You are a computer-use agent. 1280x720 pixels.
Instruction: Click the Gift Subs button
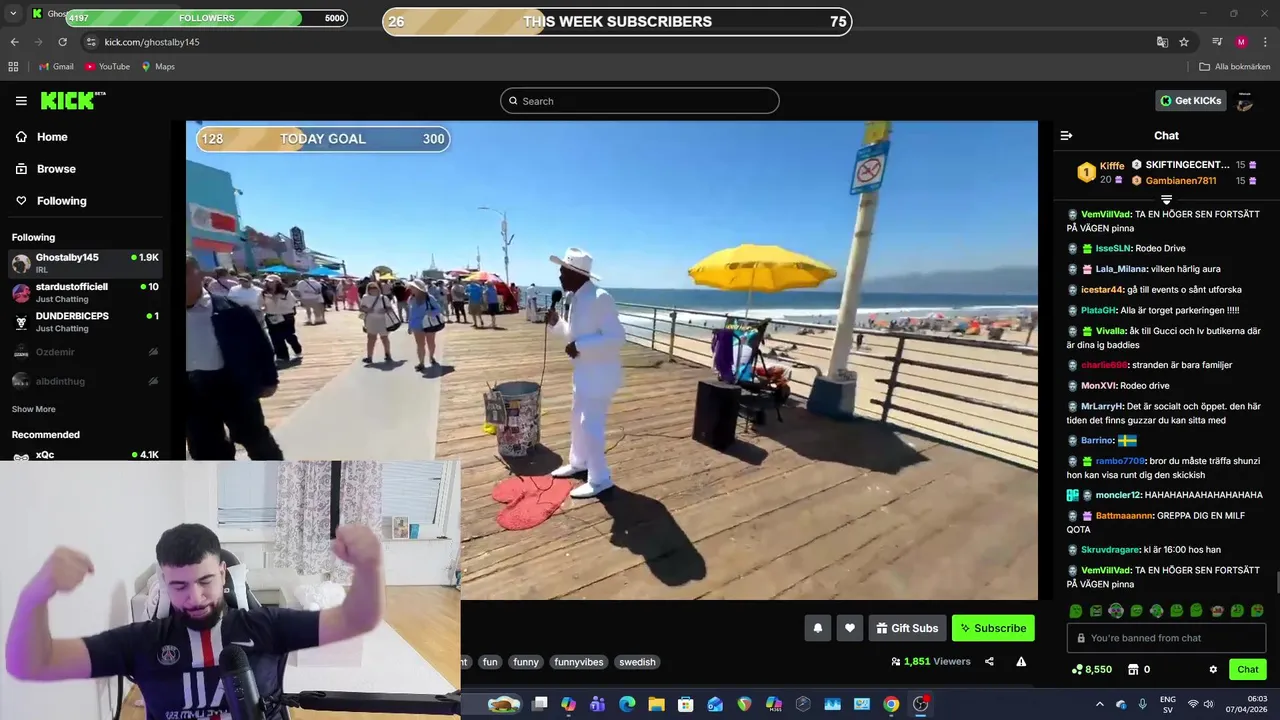click(907, 628)
